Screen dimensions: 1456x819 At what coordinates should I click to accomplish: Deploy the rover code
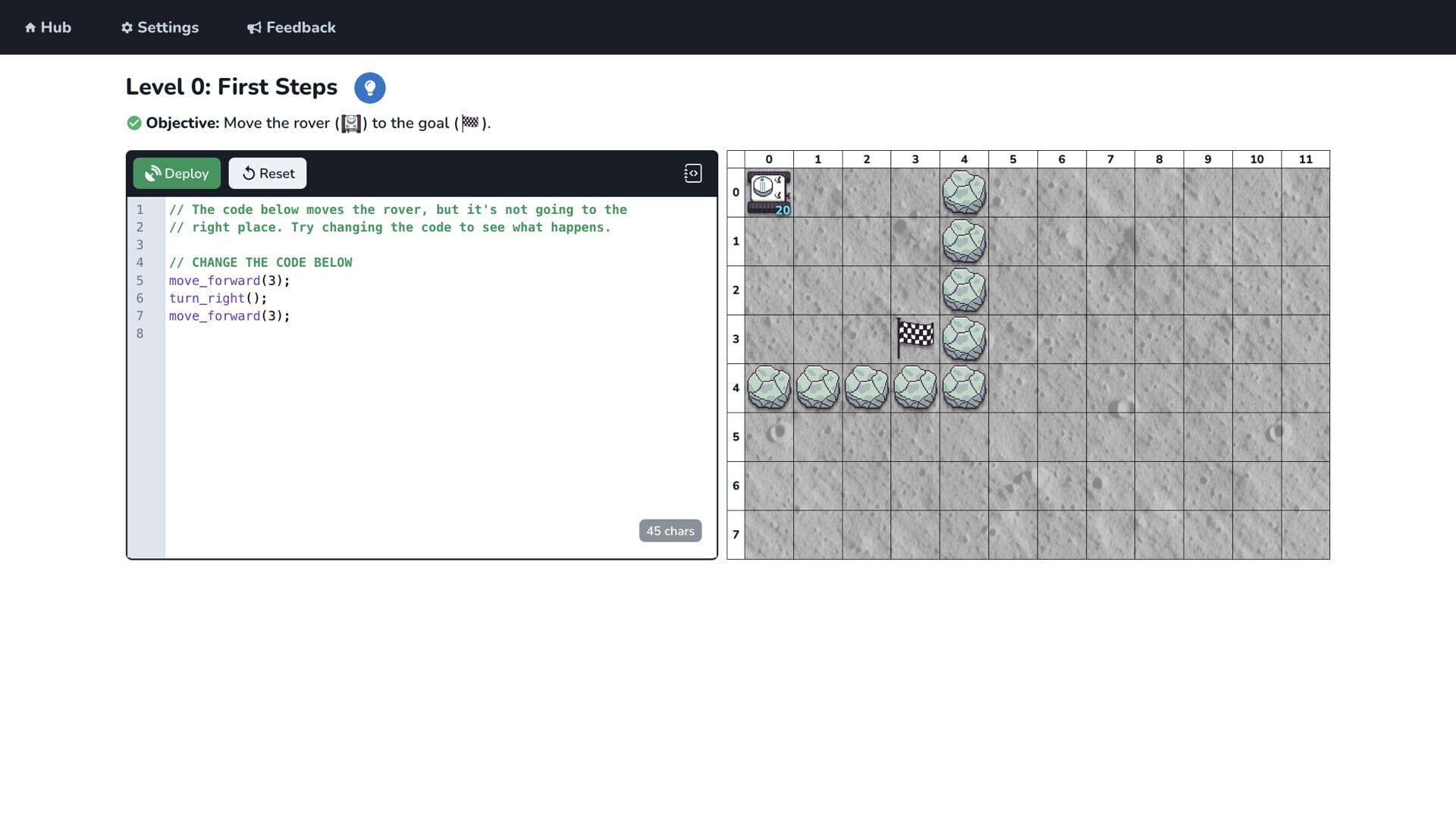tap(176, 173)
